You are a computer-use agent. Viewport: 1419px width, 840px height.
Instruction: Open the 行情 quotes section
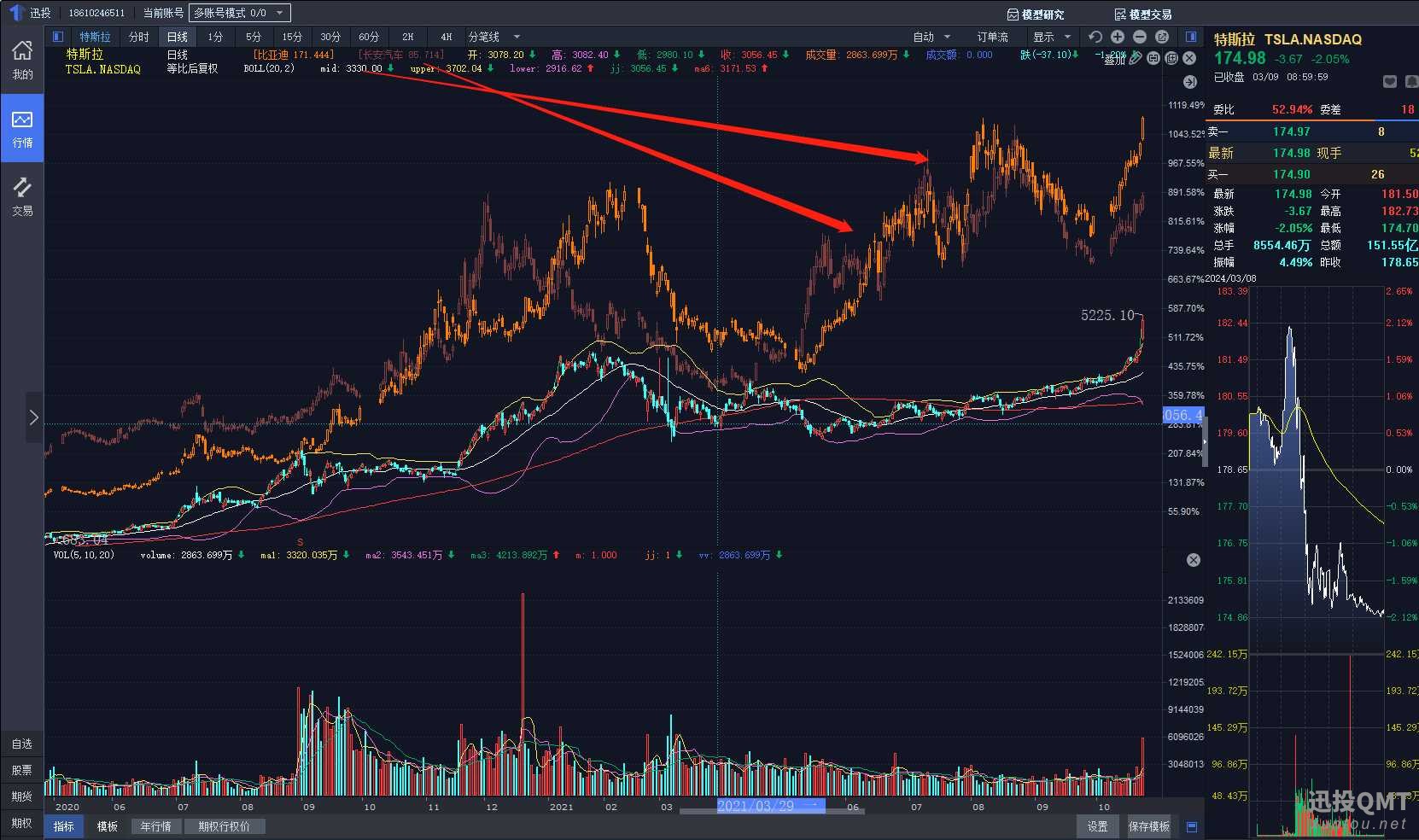(x=22, y=128)
